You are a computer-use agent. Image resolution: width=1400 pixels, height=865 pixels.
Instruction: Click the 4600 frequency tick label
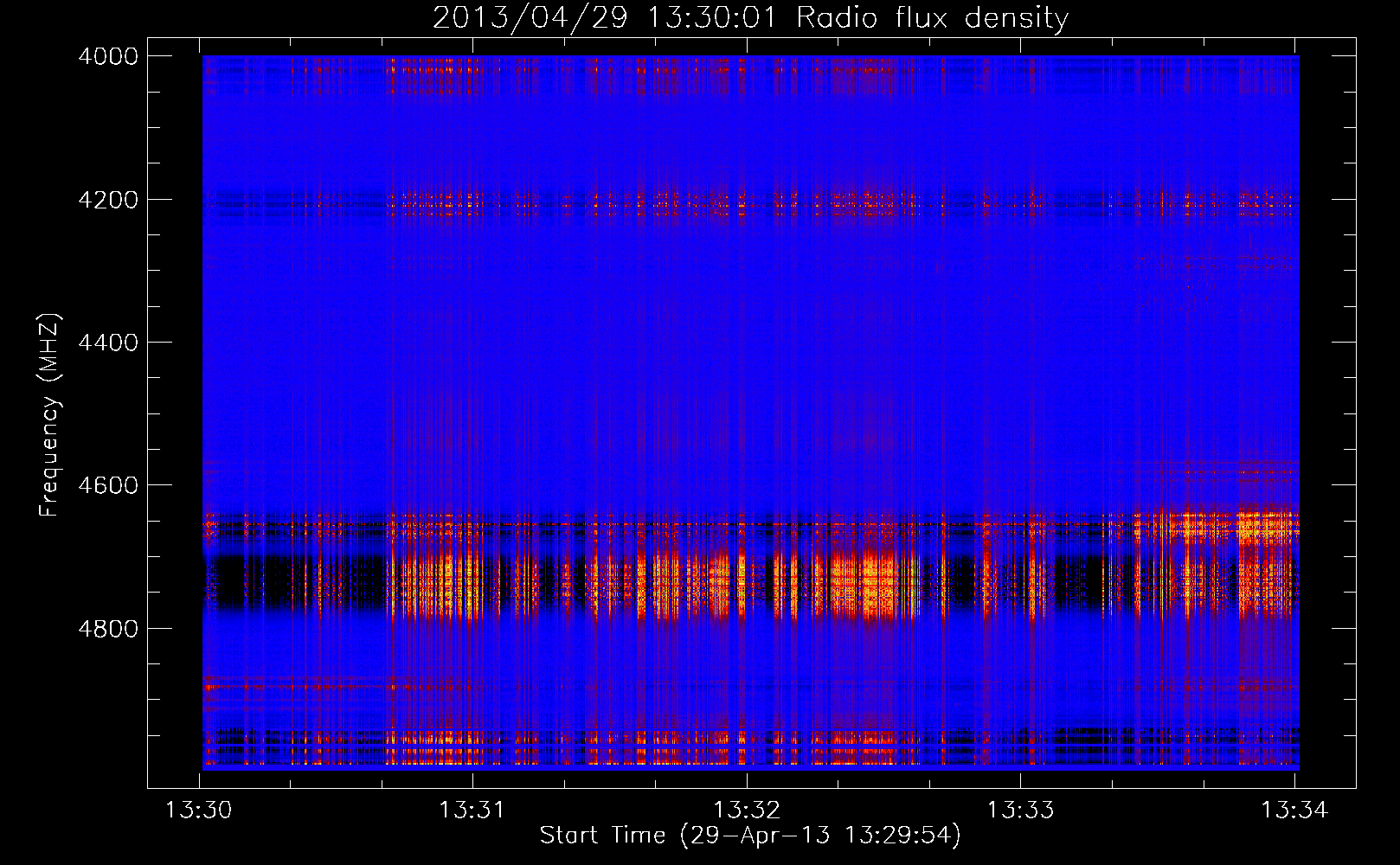108,485
